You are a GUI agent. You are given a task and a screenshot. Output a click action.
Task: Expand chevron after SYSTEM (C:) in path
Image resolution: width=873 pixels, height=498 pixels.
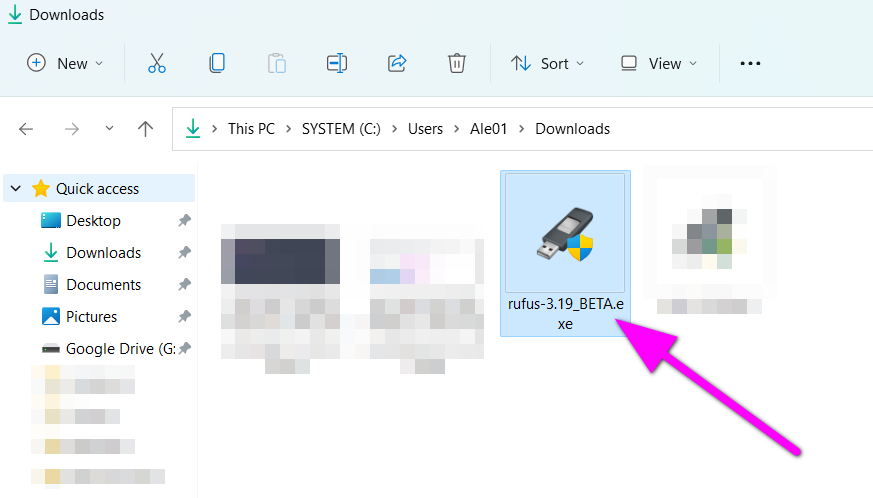pos(394,129)
